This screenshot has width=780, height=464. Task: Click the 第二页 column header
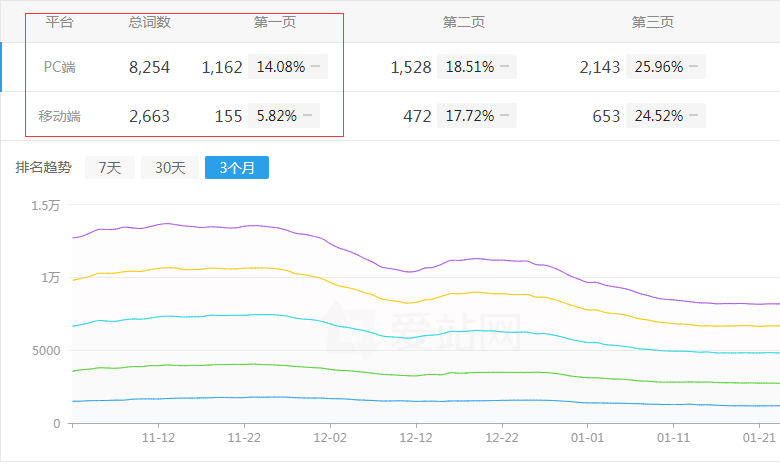[463, 22]
